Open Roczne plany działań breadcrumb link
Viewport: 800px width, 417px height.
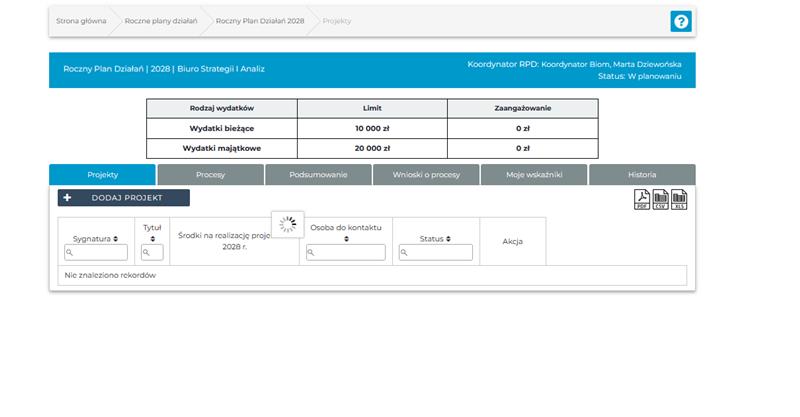point(161,21)
